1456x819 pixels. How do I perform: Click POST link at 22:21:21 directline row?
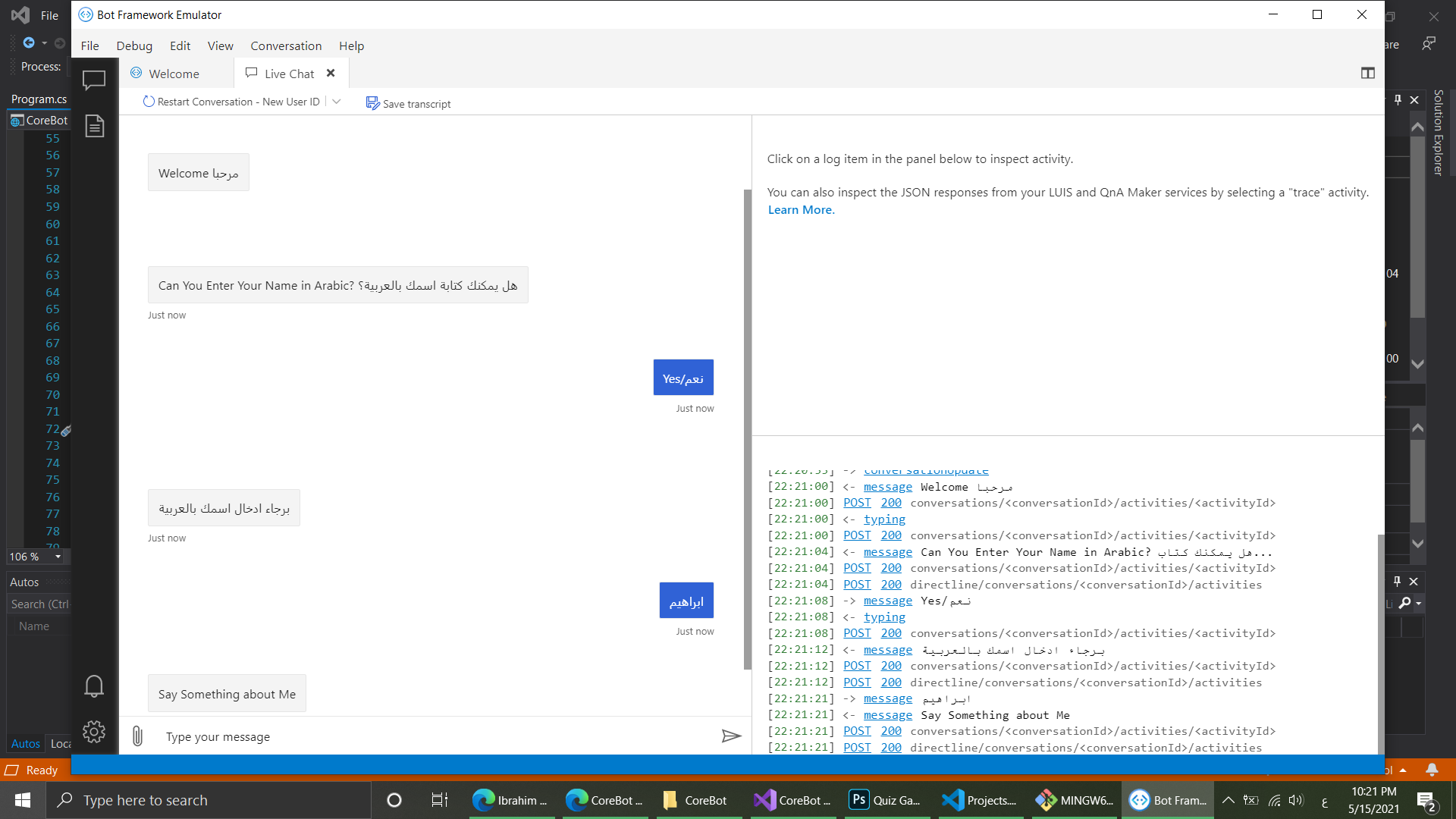pyautogui.click(x=857, y=748)
